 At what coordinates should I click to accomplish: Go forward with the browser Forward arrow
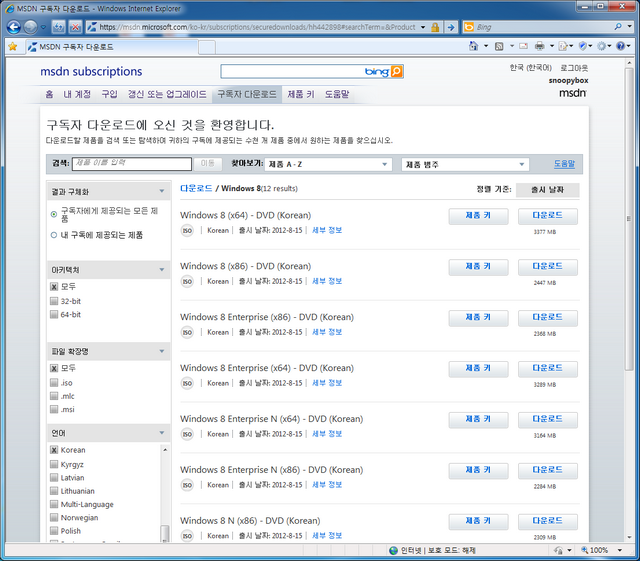click(30, 27)
